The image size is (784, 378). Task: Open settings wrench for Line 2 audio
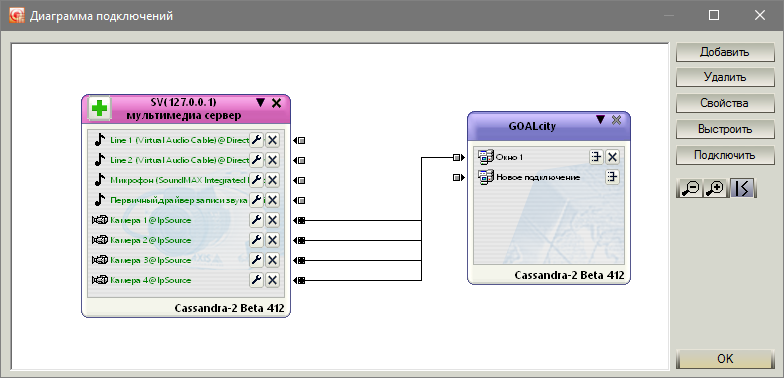256,160
